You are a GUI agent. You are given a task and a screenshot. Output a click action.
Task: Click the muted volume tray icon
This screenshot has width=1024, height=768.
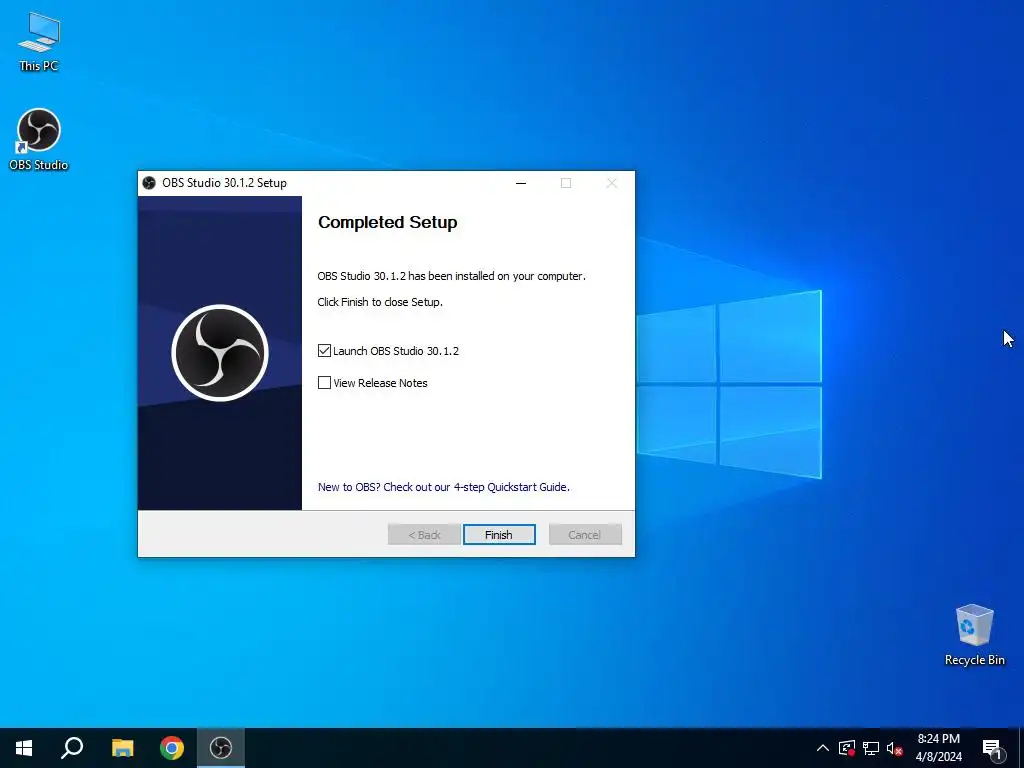pos(894,748)
